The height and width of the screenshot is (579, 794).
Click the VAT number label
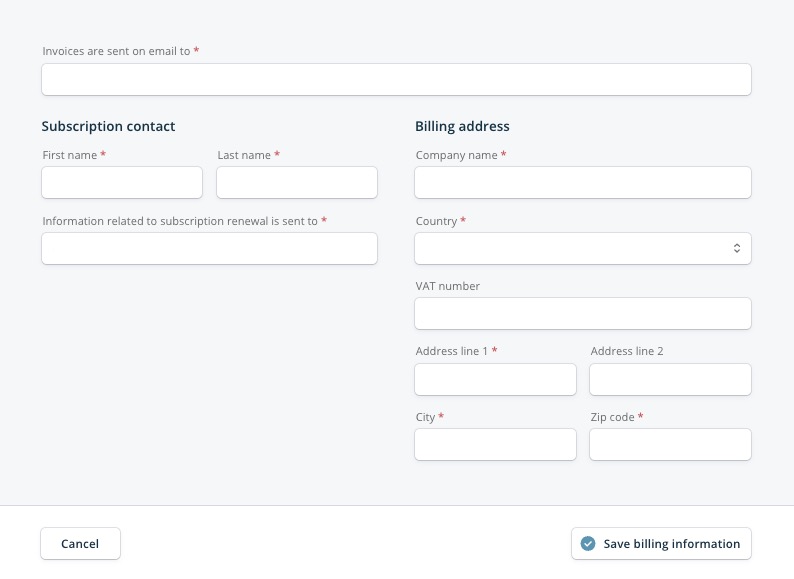coord(448,286)
